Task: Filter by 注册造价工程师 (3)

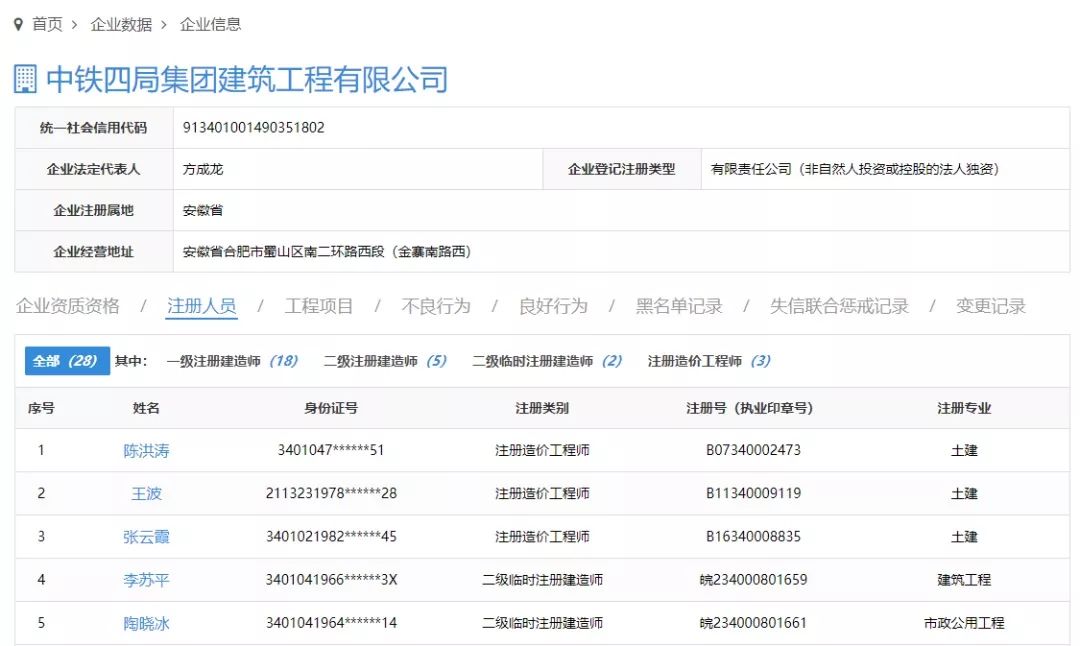Action: click(x=709, y=361)
